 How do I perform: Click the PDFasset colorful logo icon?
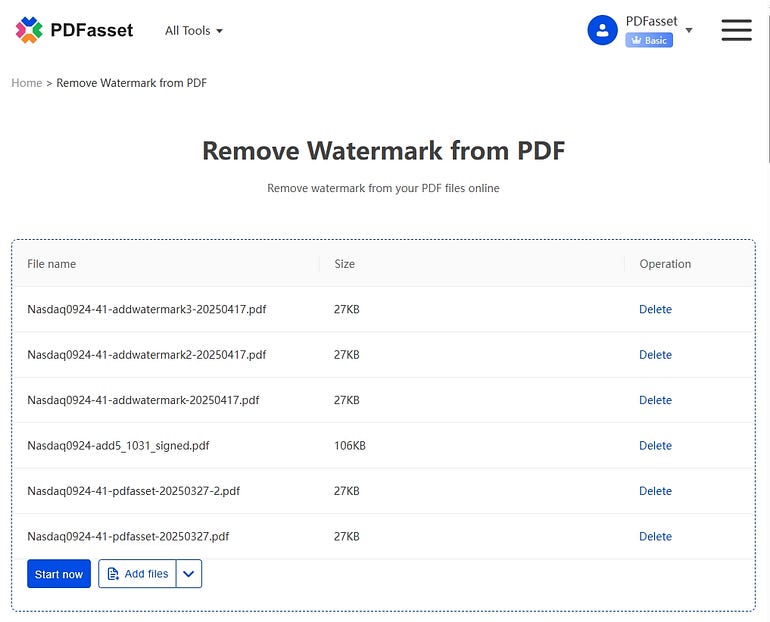click(x=29, y=30)
